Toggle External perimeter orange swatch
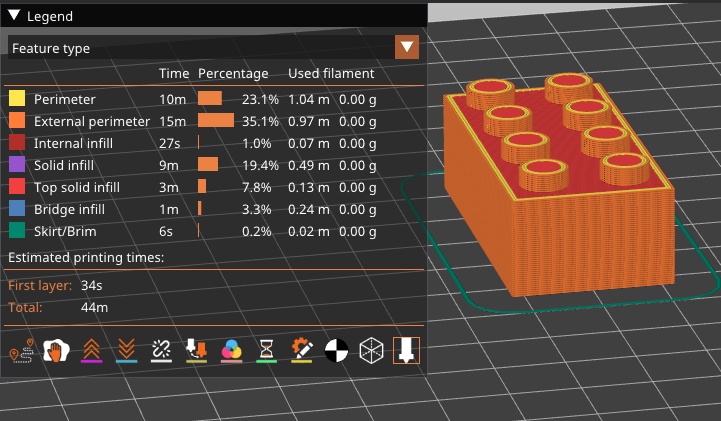This screenshot has height=421, width=721. click(17, 120)
